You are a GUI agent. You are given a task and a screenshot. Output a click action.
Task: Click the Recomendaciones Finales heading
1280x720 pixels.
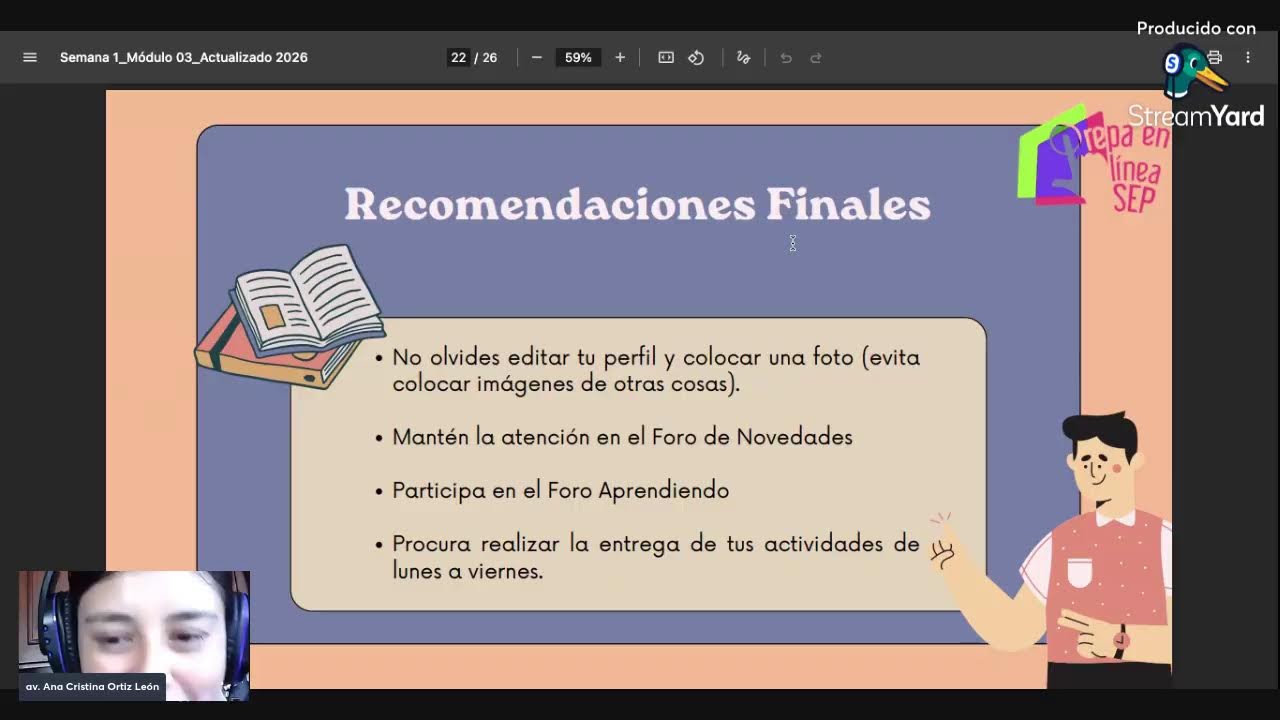pyautogui.click(x=638, y=204)
